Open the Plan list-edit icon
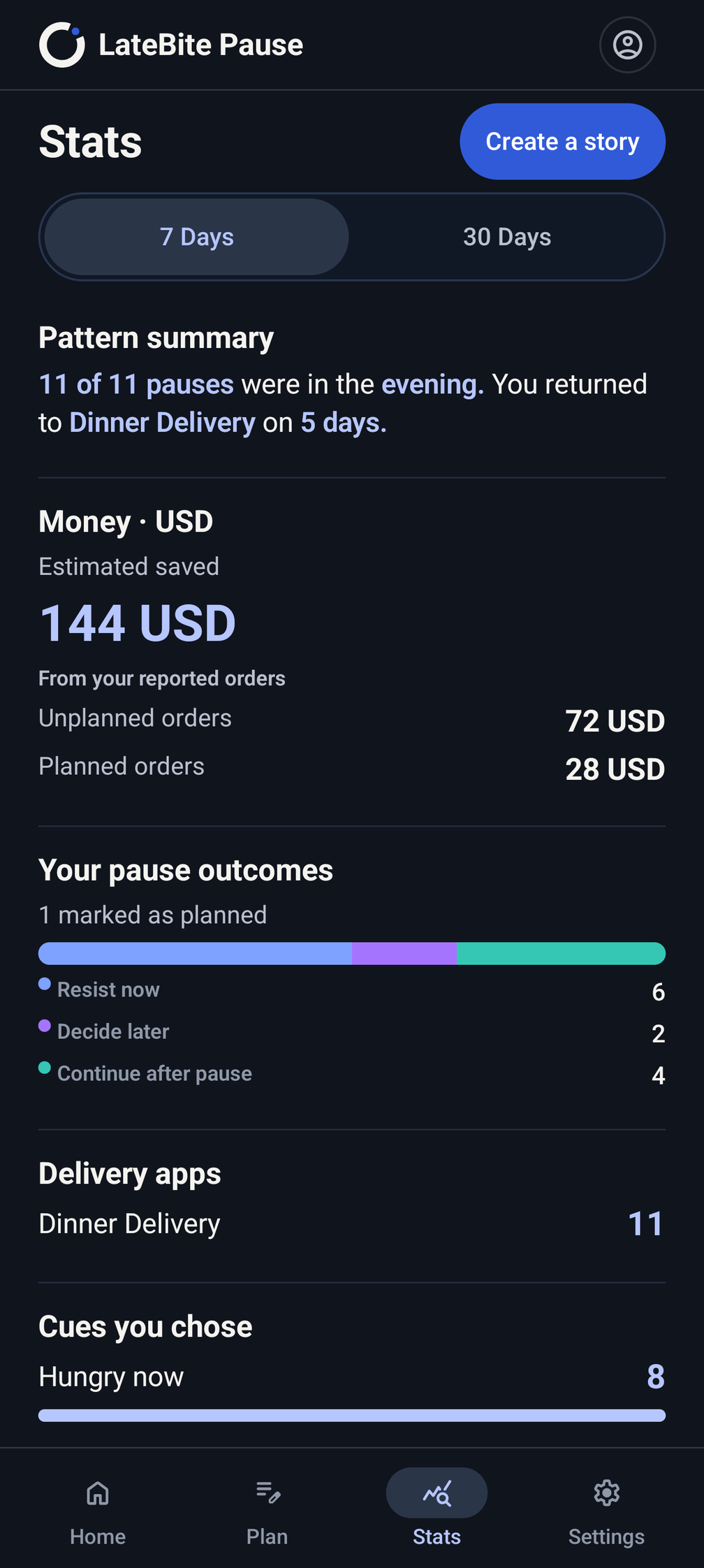The width and height of the screenshot is (704, 1568). coord(267,1493)
